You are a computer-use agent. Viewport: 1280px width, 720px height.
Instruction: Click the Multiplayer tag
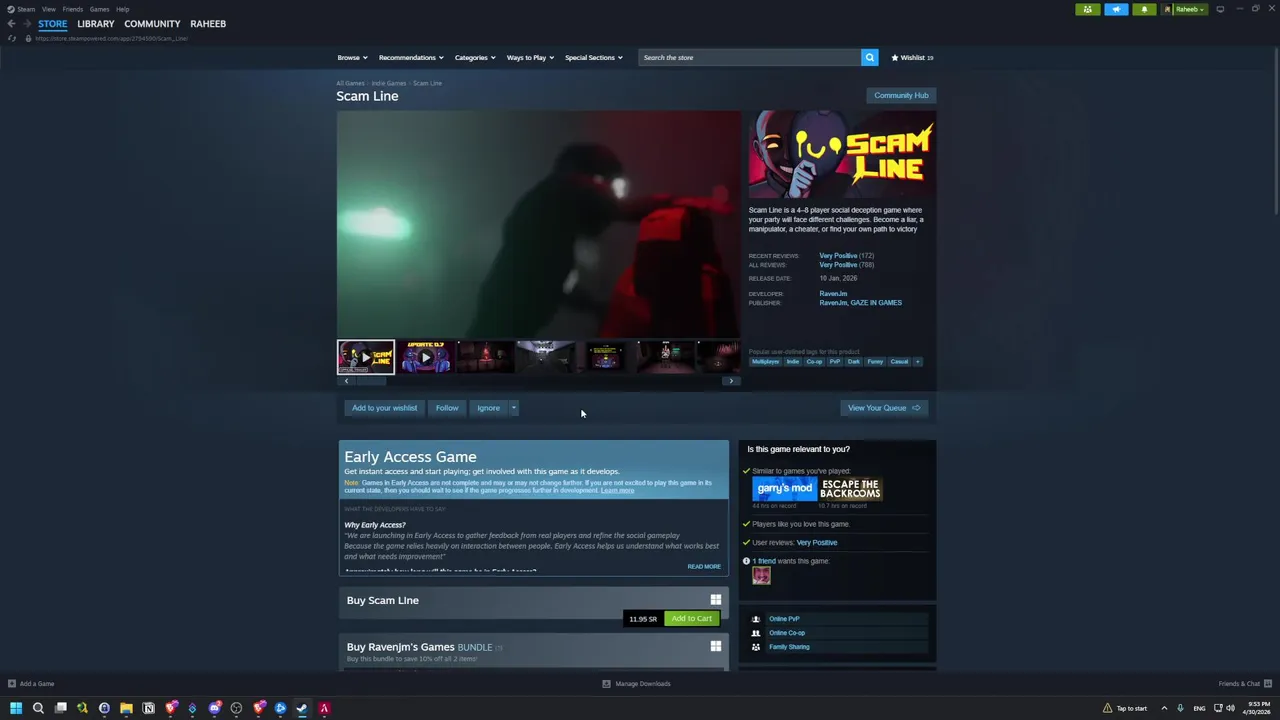pos(765,361)
